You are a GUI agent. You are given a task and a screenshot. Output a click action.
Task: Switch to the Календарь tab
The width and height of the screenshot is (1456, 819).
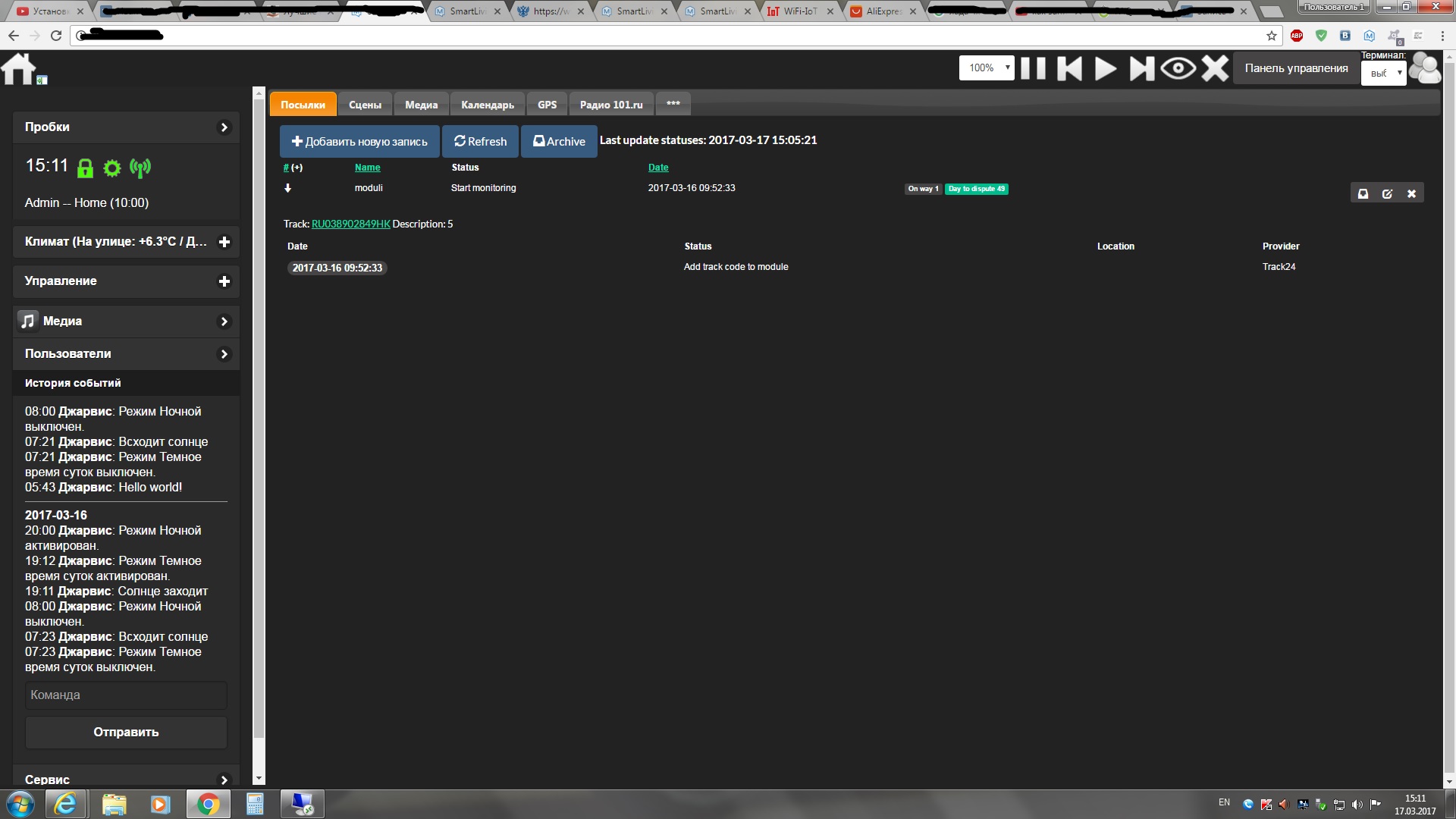pos(487,105)
